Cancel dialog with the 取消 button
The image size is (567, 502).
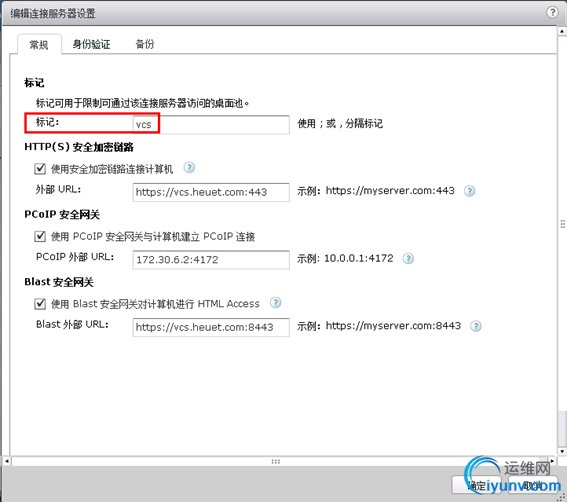533,485
